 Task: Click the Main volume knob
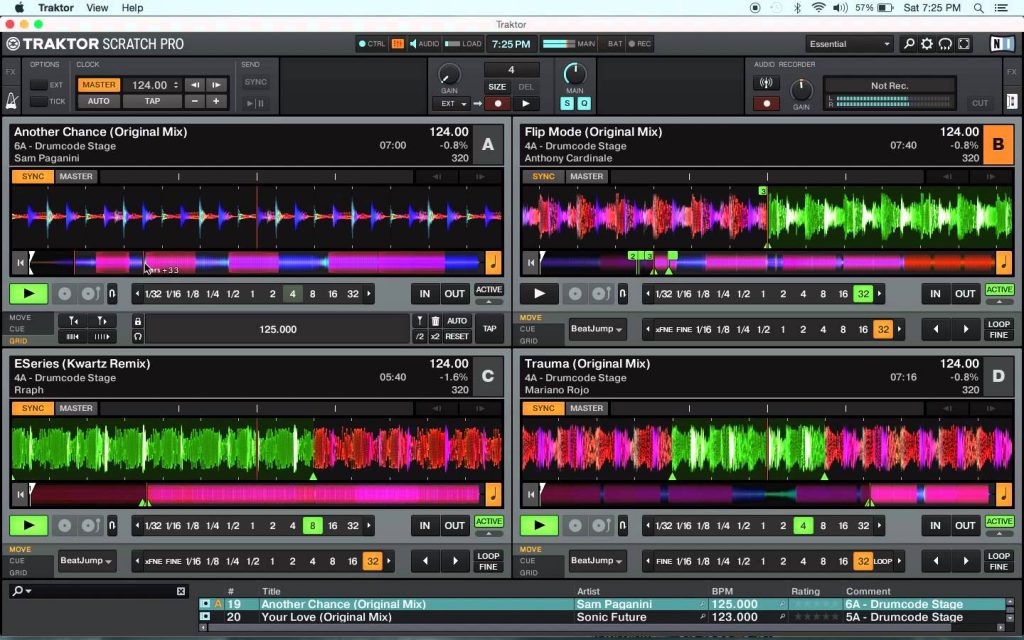point(574,74)
